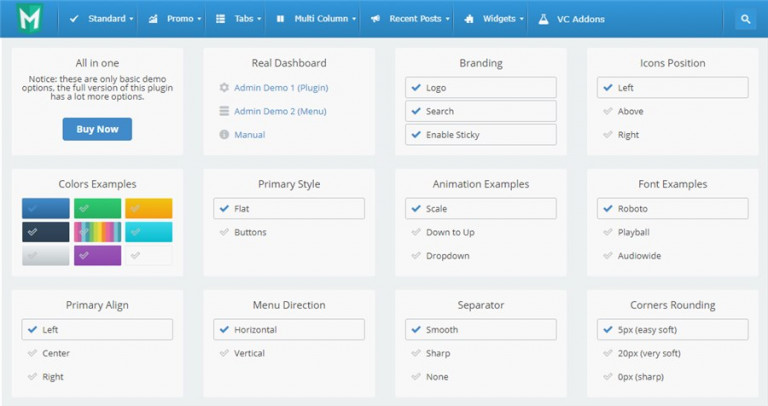Click the green M logo

[x=30, y=18]
